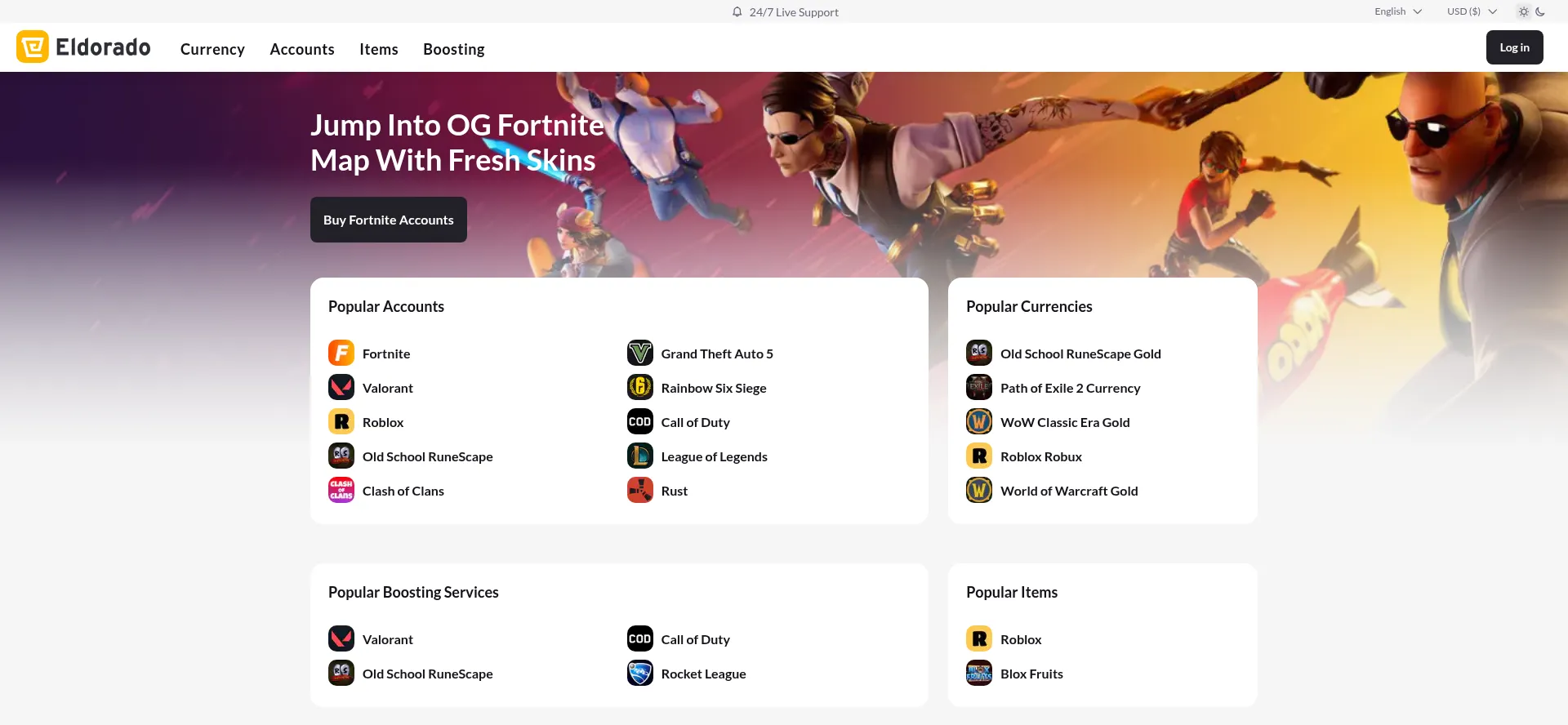Click the Fortnite account icon
This screenshot has width=1568, height=725.
[x=341, y=353]
